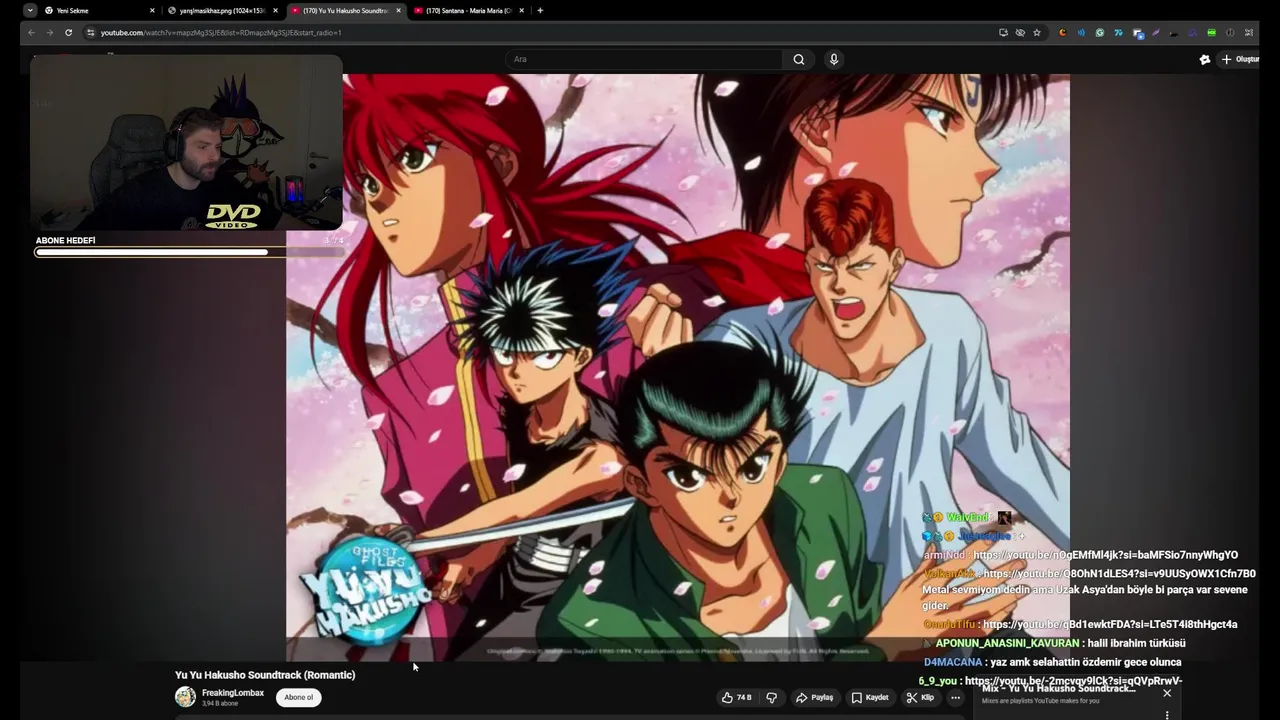
Task: Close the Yeni Sekme tab
Action: (x=152, y=10)
